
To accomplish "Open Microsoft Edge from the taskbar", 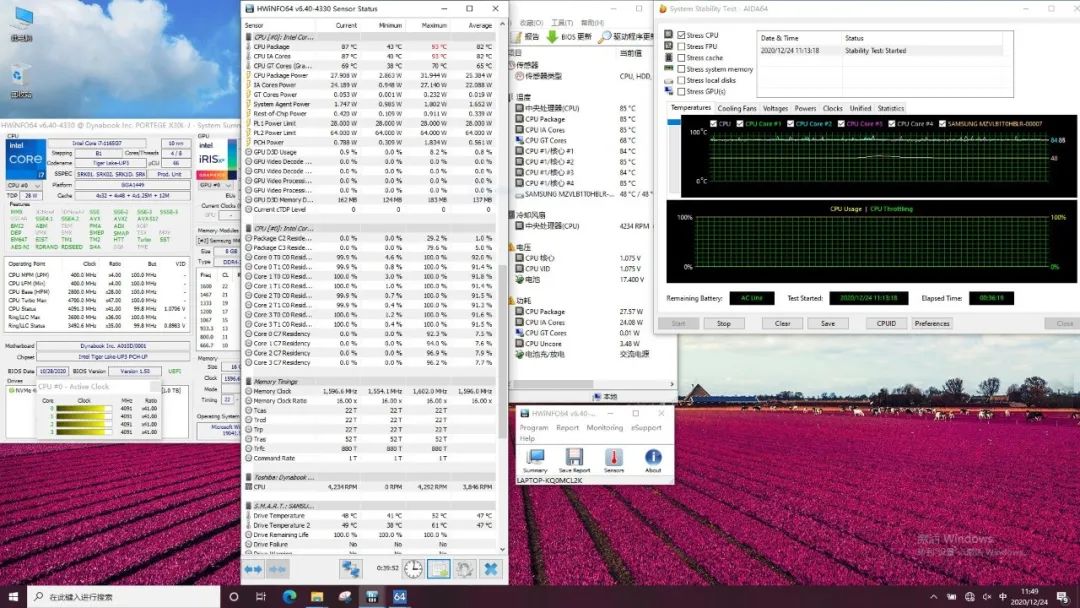I will coord(289,597).
